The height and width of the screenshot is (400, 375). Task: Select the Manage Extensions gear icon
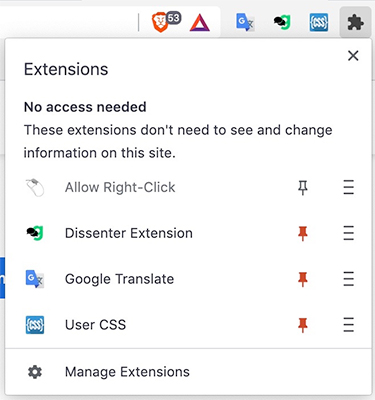[35, 372]
